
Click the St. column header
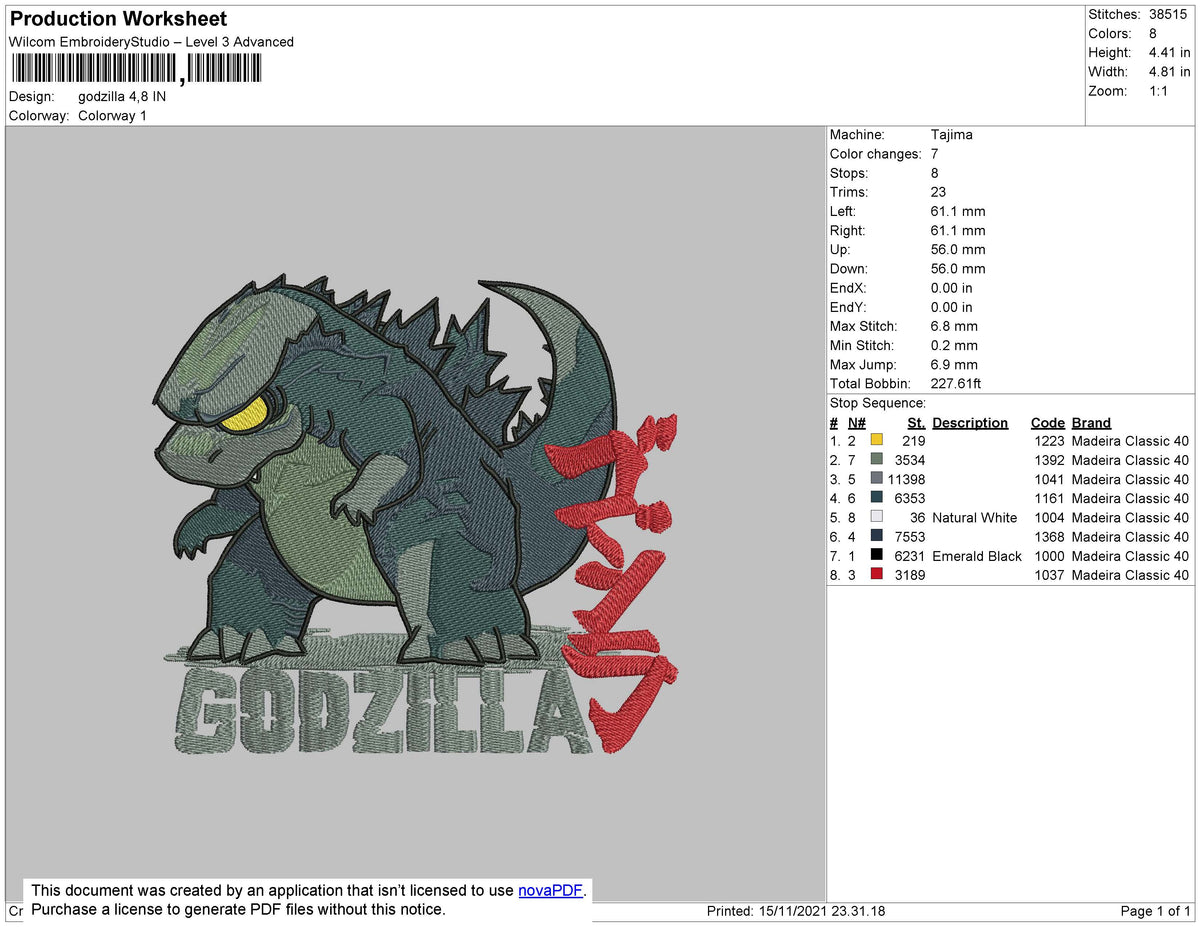point(916,422)
